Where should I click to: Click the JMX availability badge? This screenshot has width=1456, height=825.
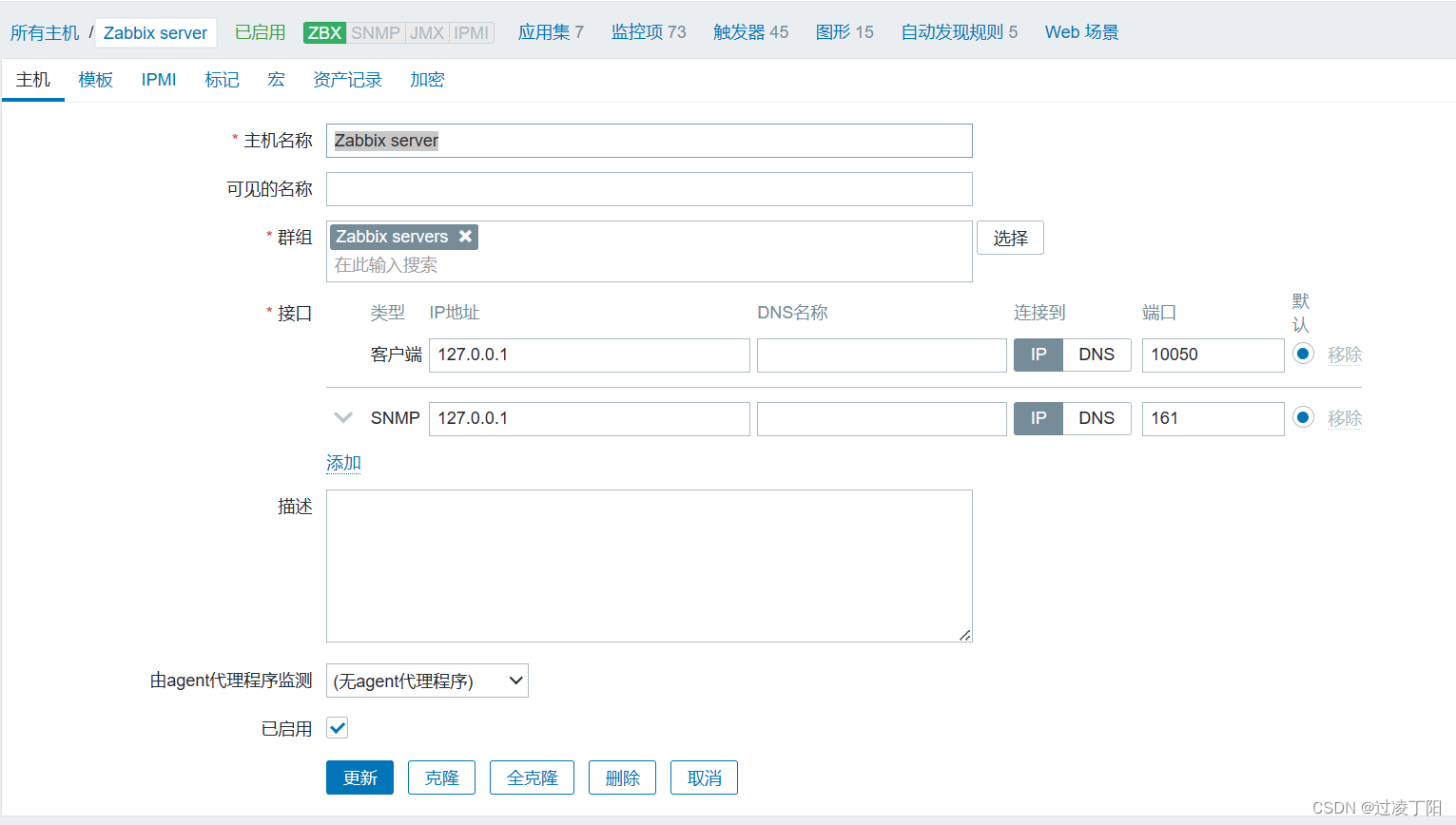427,32
